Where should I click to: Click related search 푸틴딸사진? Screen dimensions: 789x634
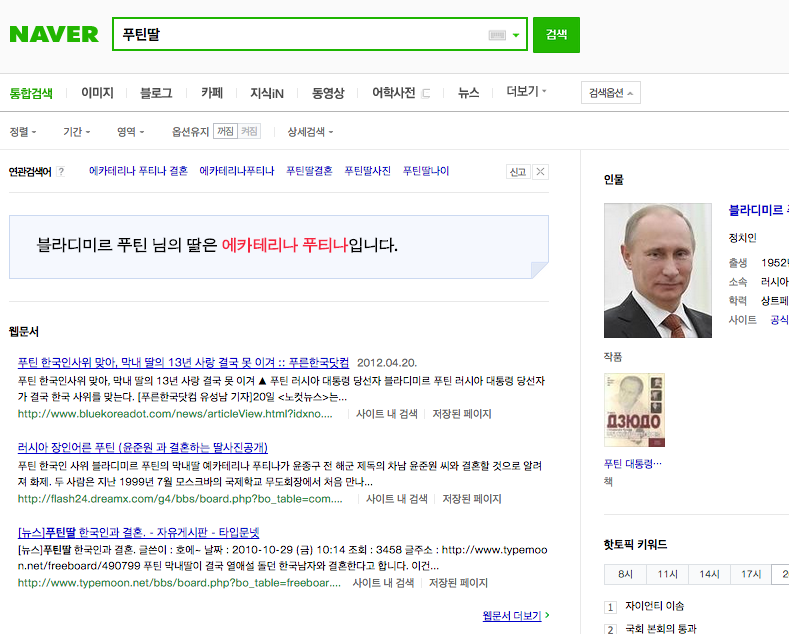pyautogui.click(x=367, y=171)
